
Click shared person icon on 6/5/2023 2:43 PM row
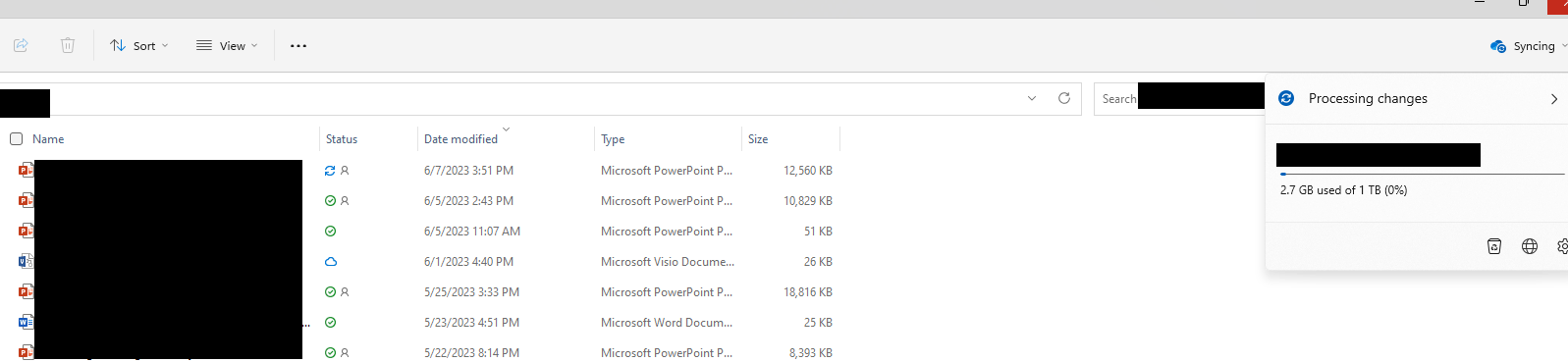click(345, 201)
